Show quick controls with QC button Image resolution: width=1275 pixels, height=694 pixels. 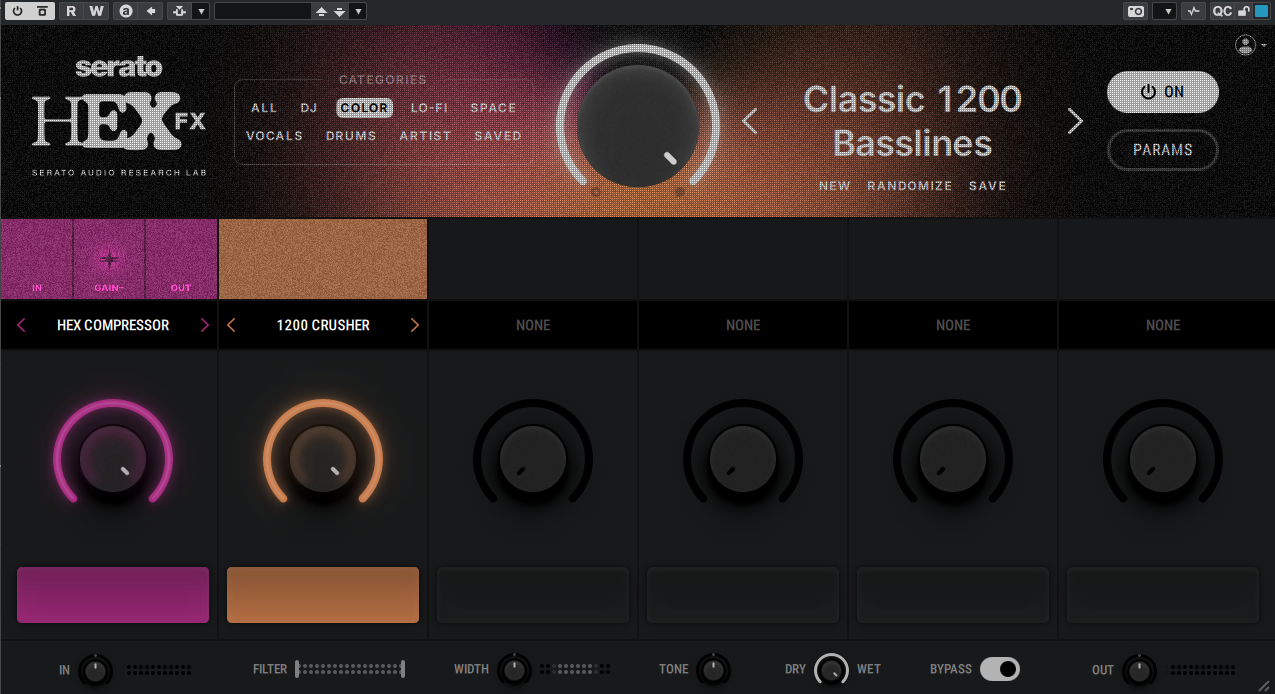(1222, 11)
